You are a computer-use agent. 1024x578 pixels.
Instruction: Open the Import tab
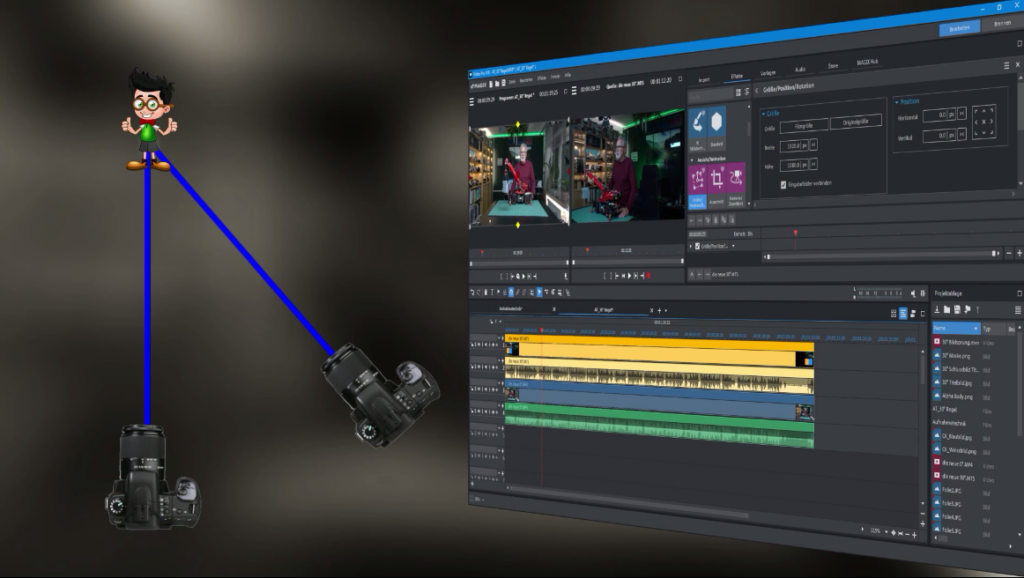pos(704,80)
